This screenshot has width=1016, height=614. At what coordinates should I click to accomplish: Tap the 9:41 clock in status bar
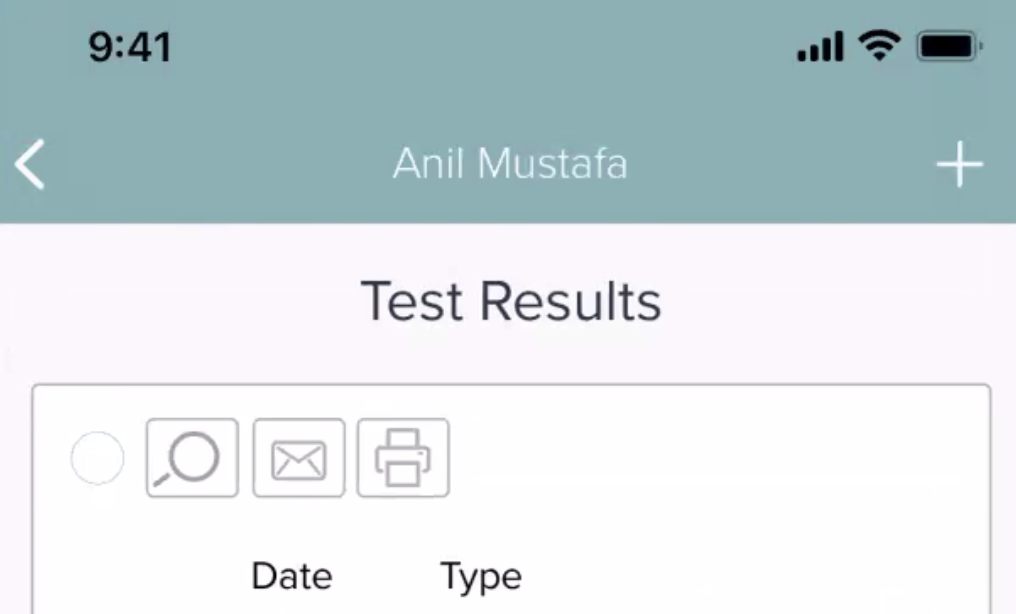(130, 47)
